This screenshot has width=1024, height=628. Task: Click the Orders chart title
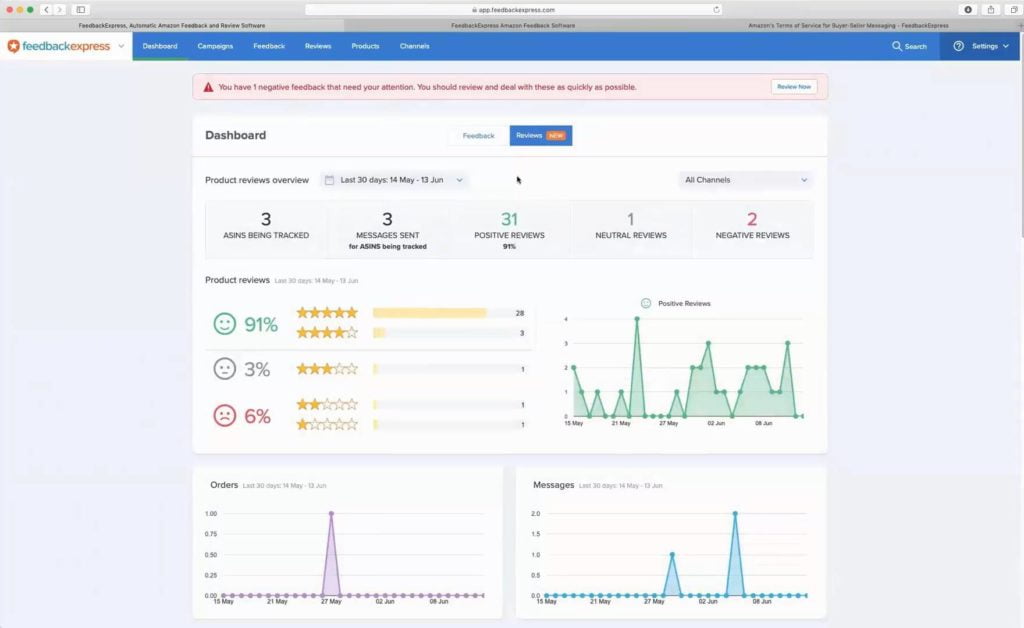224,485
